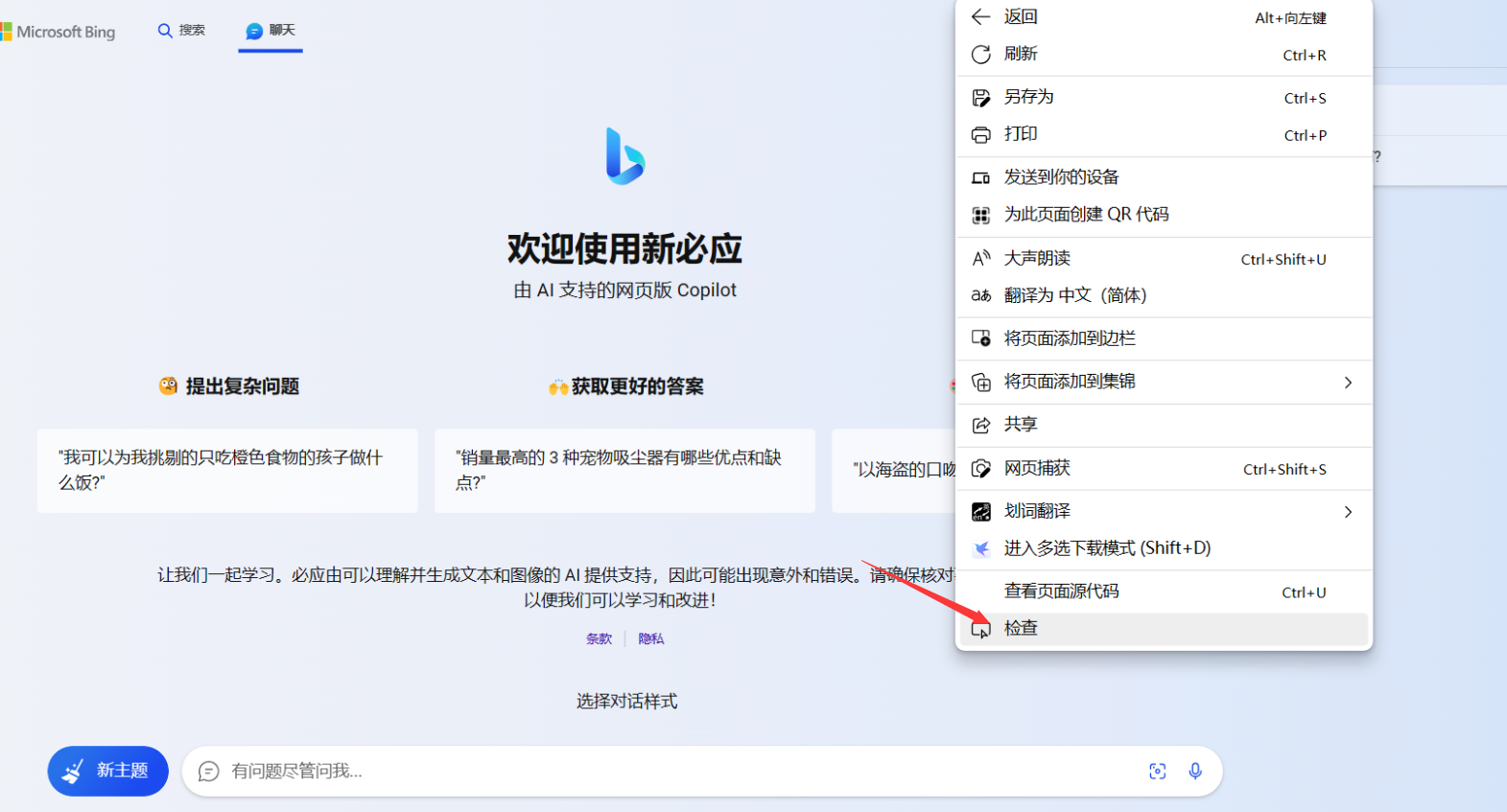The width and height of the screenshot is (1507, 812).
Task: Click the translate icon beside 翻译为
Action: coord(980,295)
